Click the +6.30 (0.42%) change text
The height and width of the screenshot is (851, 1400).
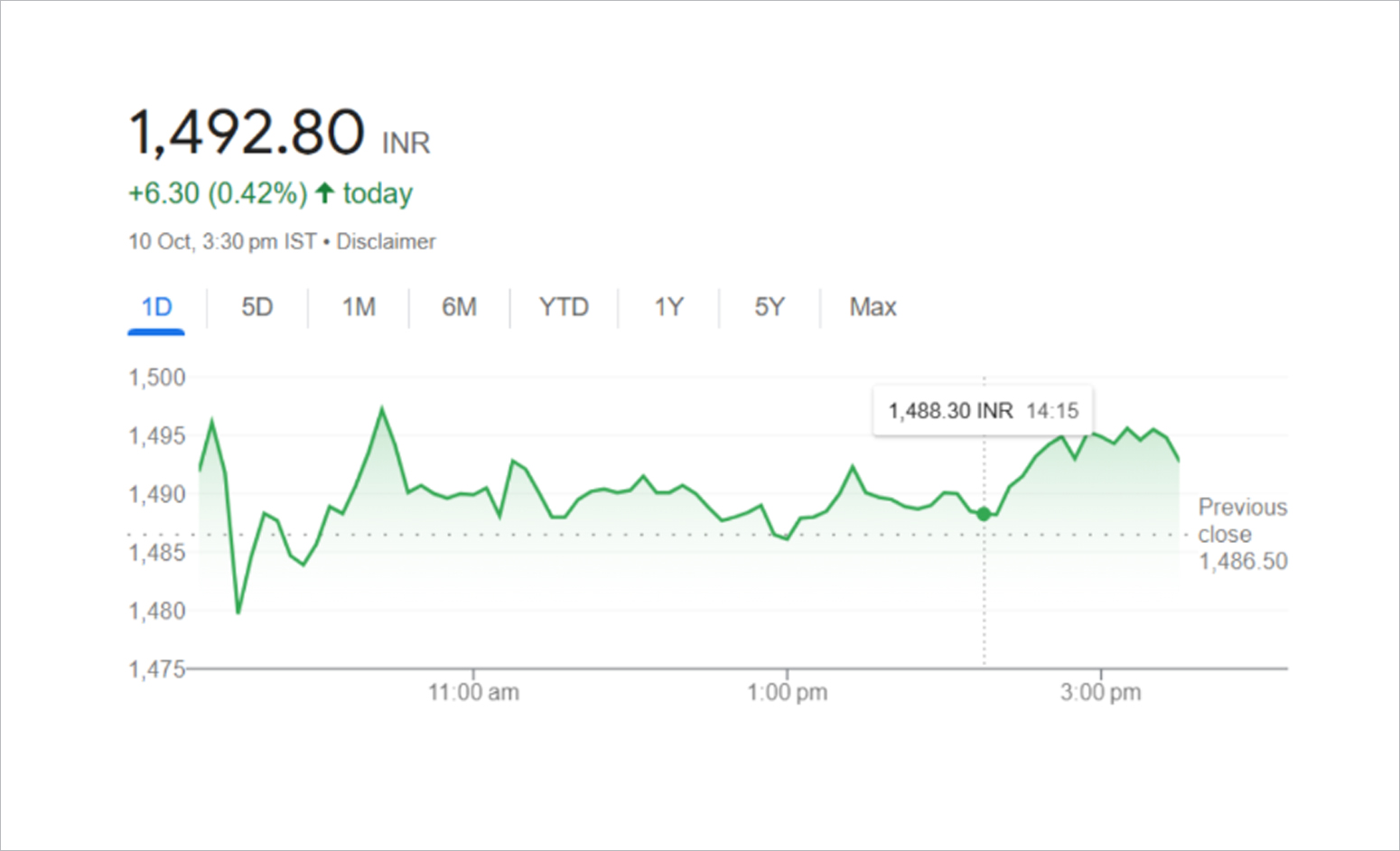pyautogui.click(x=217, y=192)
